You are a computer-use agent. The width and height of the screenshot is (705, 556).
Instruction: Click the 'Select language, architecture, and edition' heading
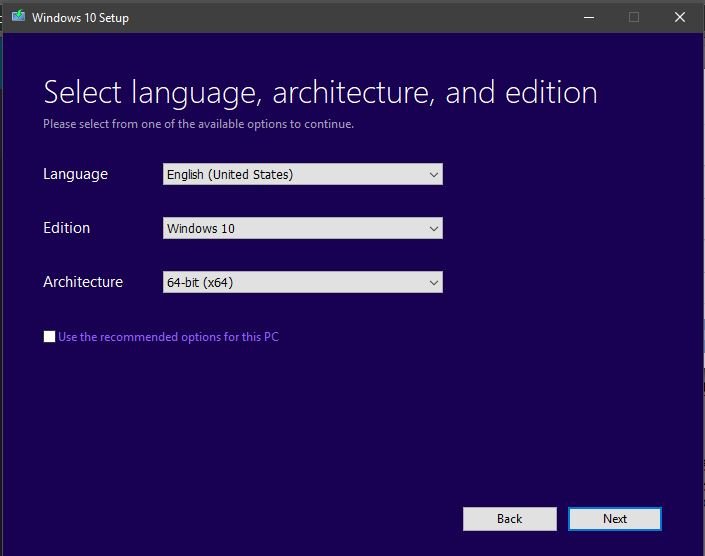pyautogui.click(x=320, y=93)
